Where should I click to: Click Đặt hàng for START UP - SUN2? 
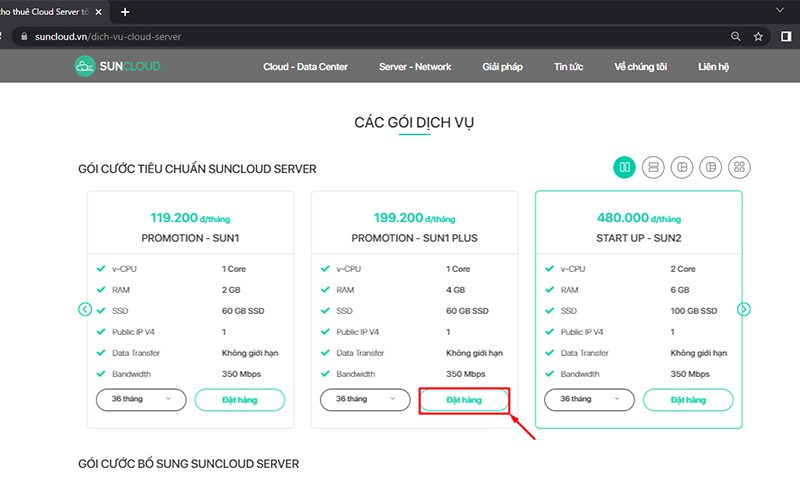tap(688, 400)
